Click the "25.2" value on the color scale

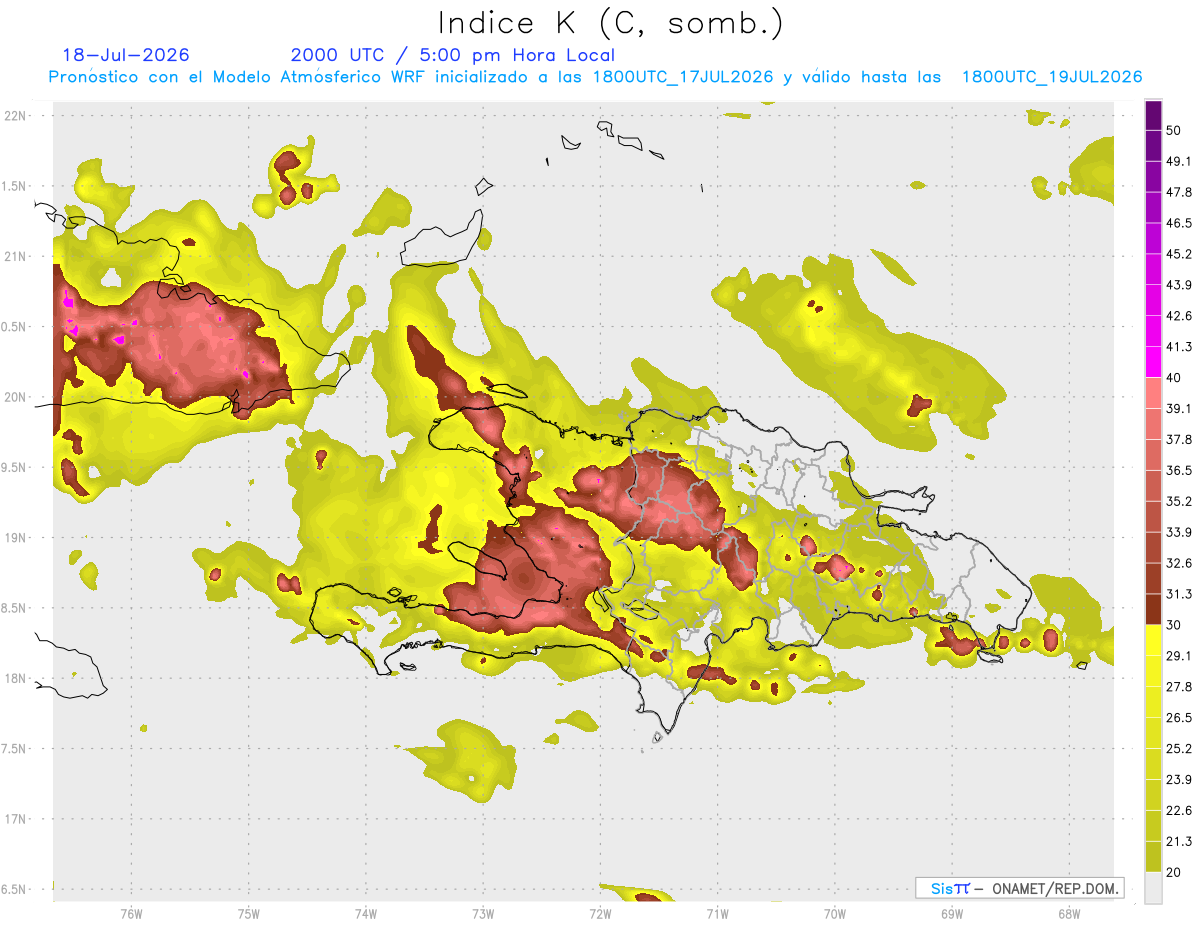[x=1180, y=749]
